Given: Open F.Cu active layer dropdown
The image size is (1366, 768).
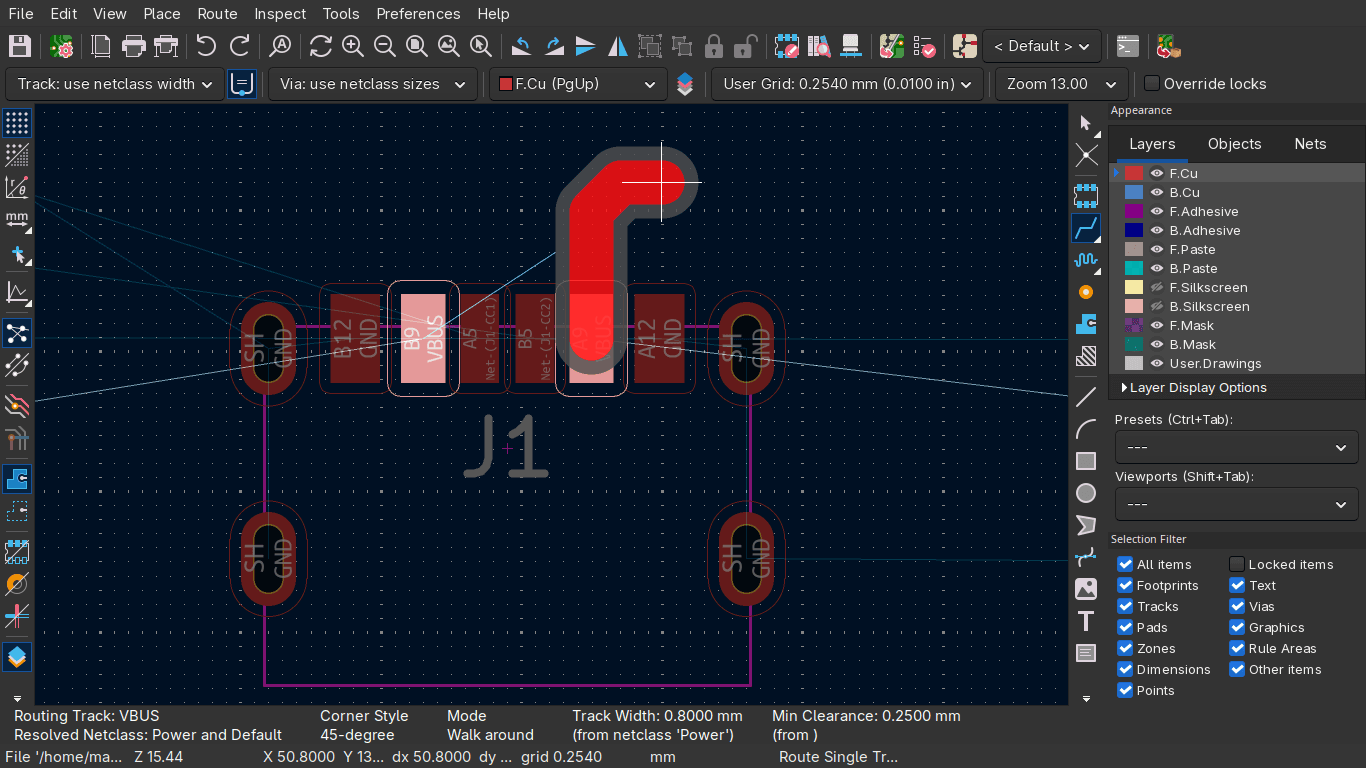Looking at the screenshot, I should click(578, 84).
